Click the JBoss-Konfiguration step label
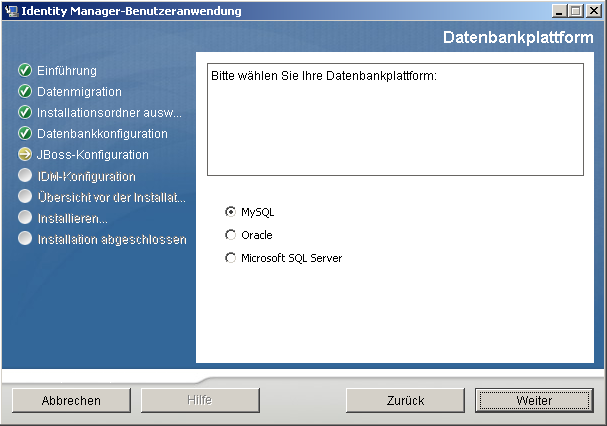The width and height of the screenshot is (607, 426). tap(93, 155)
